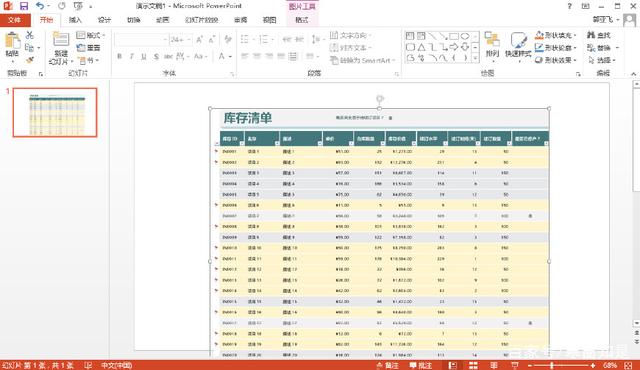The image size is (640, 370).
Task: Click the Find button in Editing group
Action: (599, 35)
